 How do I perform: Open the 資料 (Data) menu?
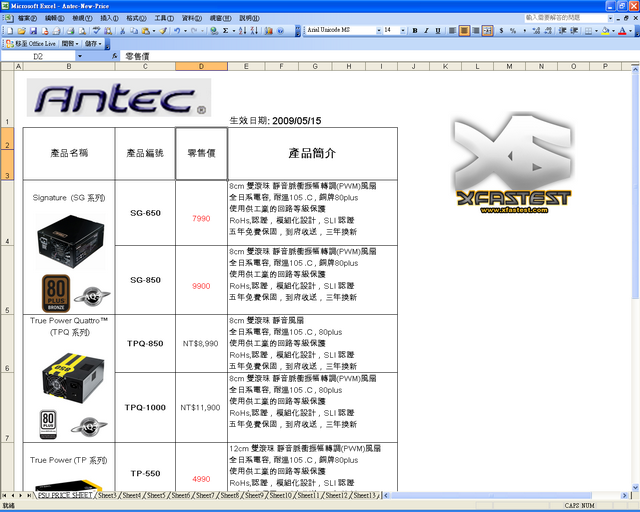coord(191,18)
